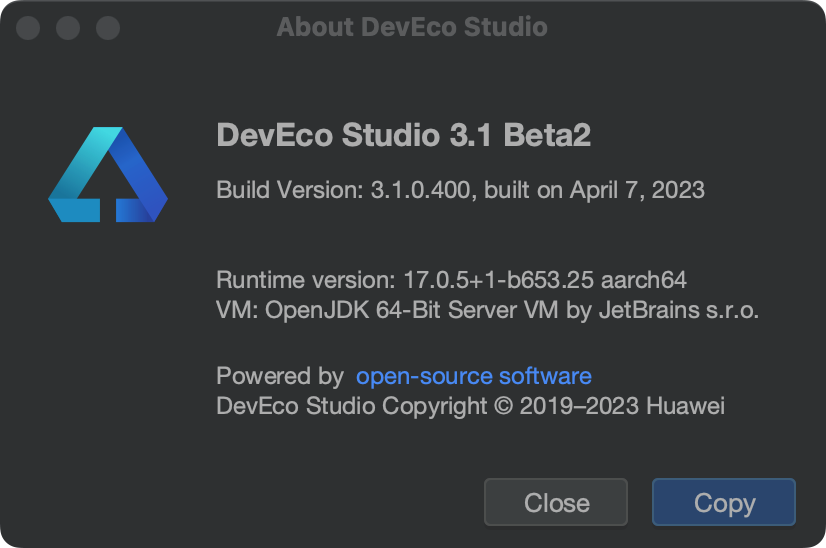826x548 pixels.
Task: Click the 'DevEco Studio Copyright © 2019–2023 Huawei' text
Action: (x=470, y=406)
